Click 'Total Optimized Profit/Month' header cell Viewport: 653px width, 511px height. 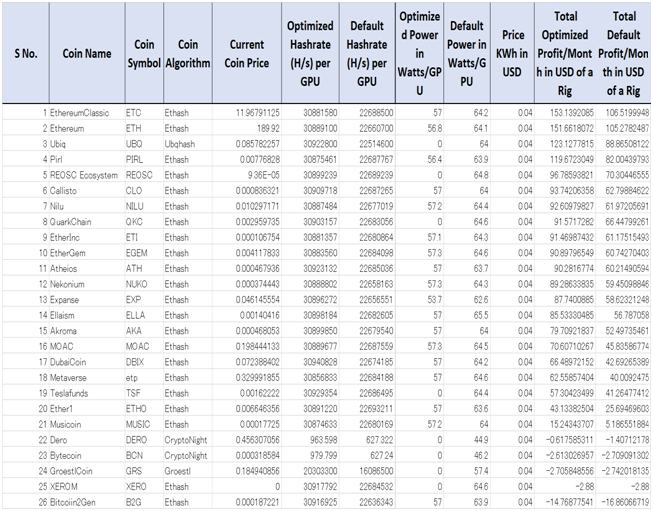click(x=565, y=53)
